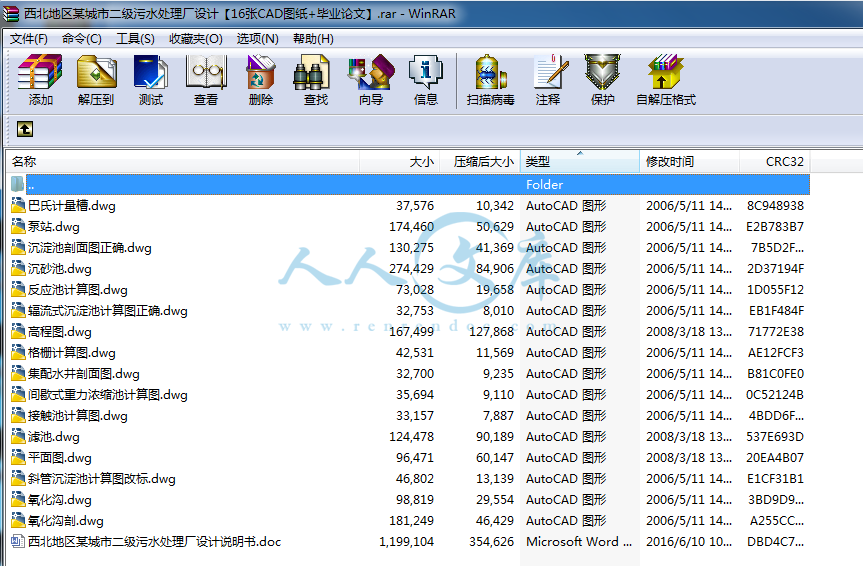Screen dimensions: 863x566
Task: Open the 收藏夹(O) menu
Action: click(x=195, y=39)
